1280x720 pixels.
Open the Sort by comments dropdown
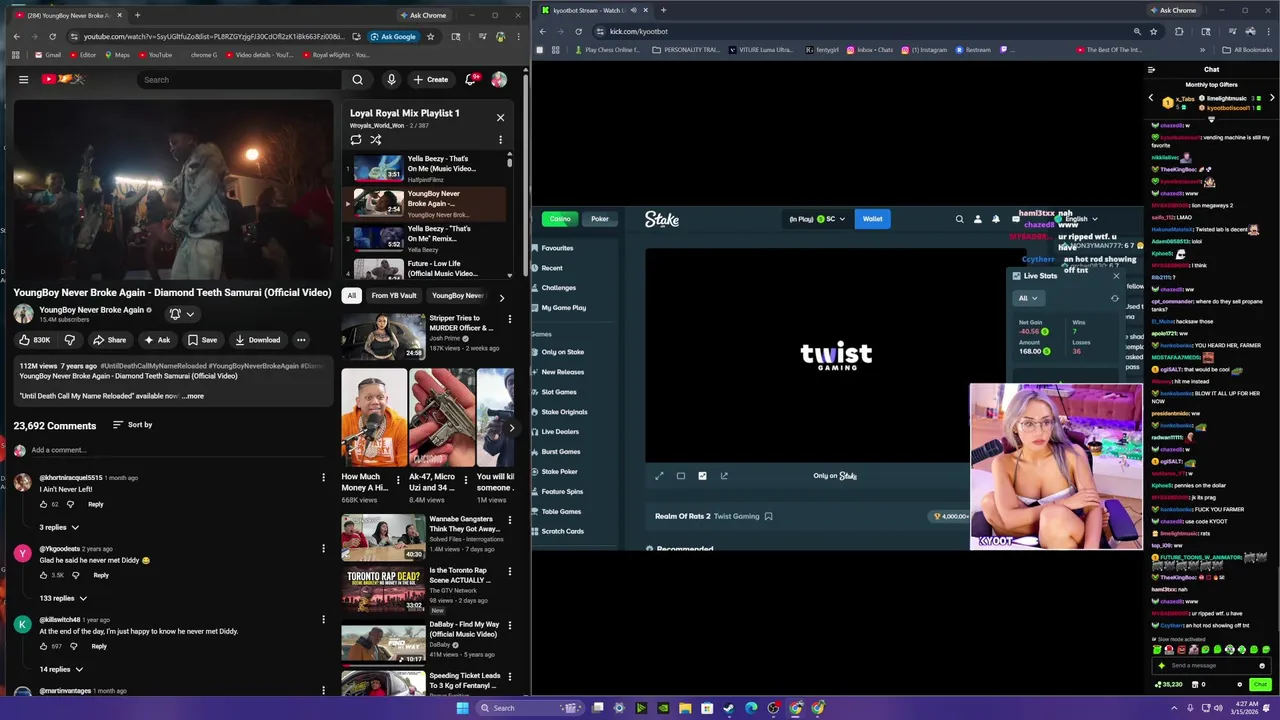tap(132, 425)
